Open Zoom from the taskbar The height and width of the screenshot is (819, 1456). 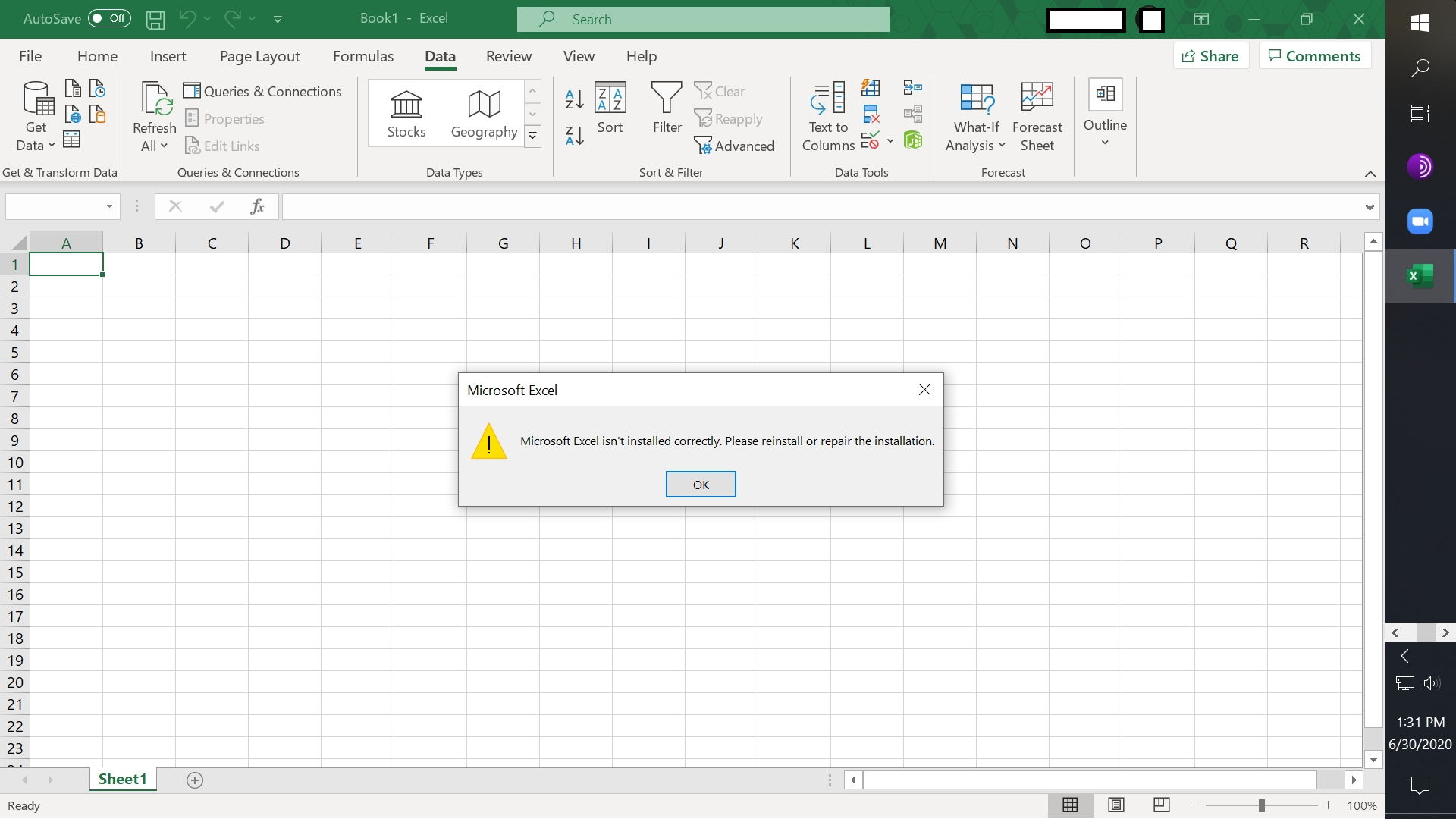point(1420,221)
